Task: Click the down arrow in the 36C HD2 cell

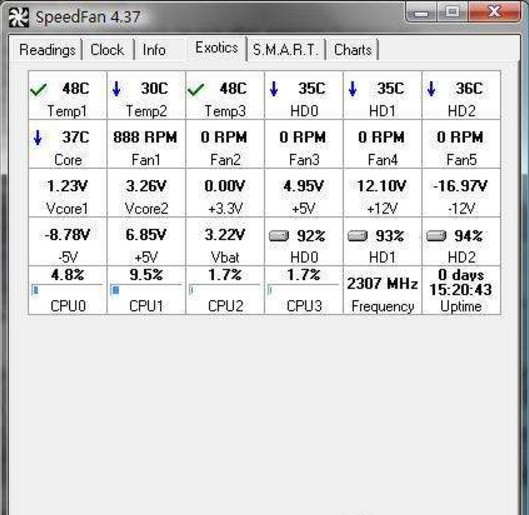Action: 431,89
